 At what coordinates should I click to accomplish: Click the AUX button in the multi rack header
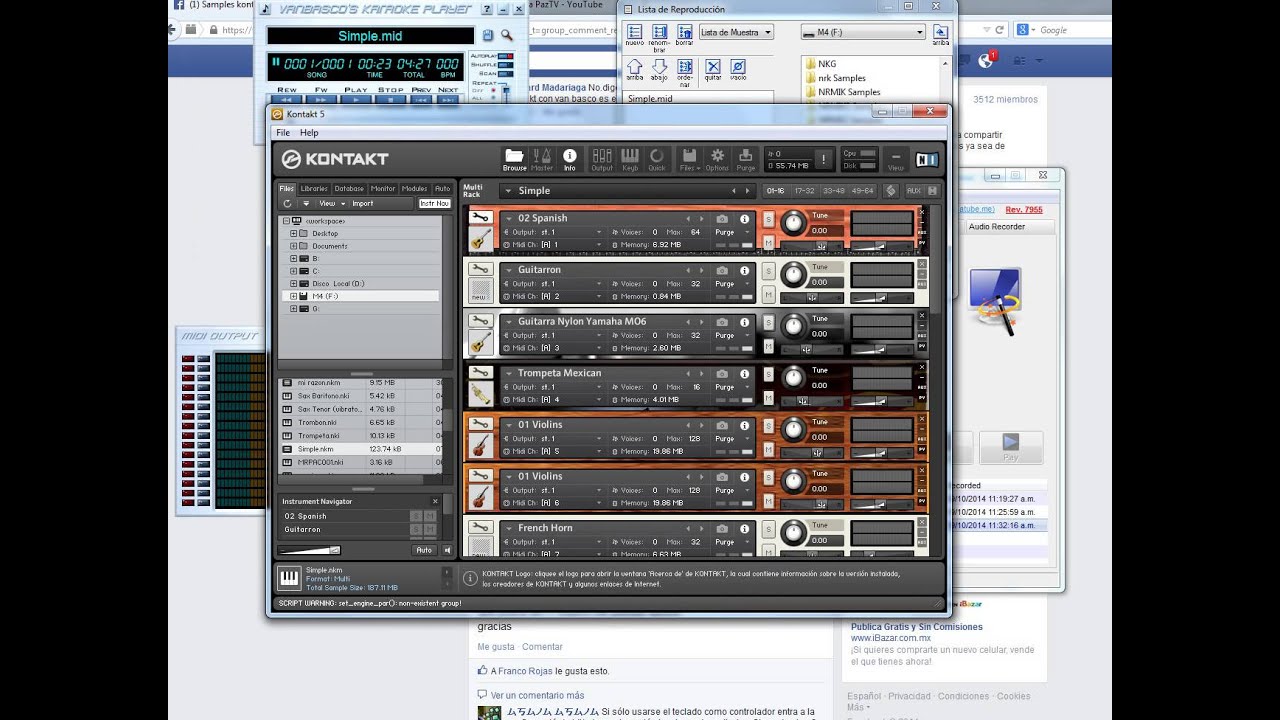pyautogui.click(x=913, y=190)
